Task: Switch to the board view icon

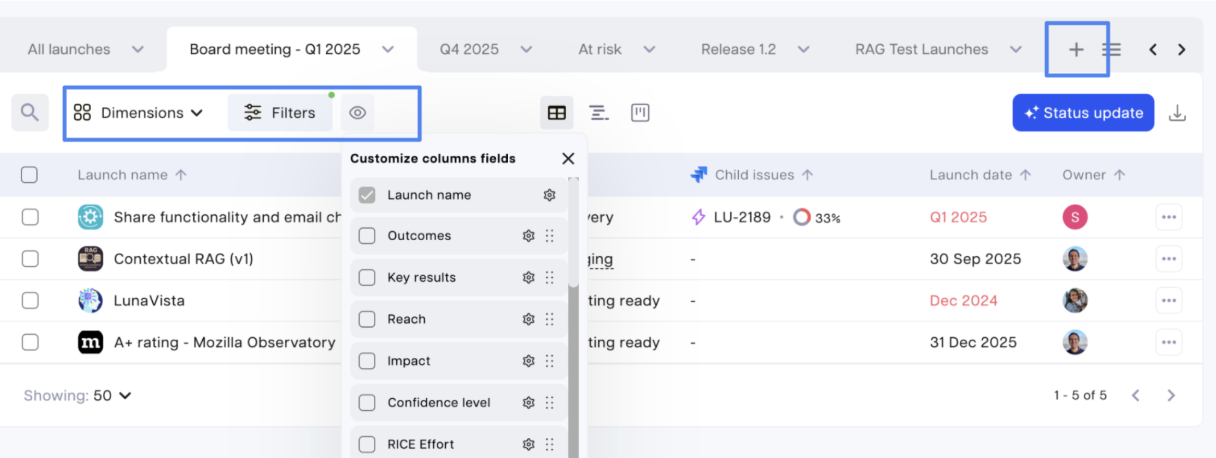Action: [640, 113]
